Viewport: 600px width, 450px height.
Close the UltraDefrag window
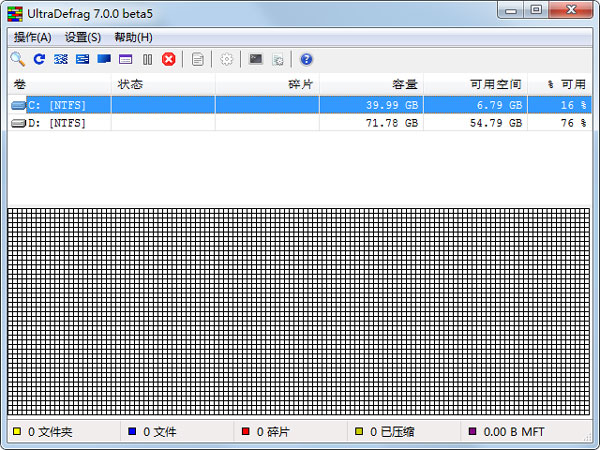coord(571,10)
